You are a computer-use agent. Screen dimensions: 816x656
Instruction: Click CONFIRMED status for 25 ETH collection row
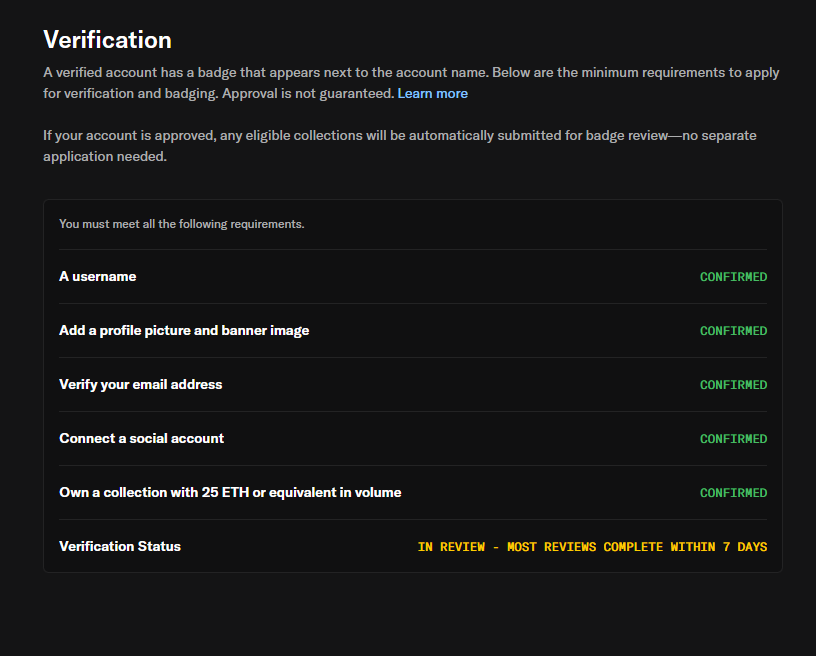733,493
